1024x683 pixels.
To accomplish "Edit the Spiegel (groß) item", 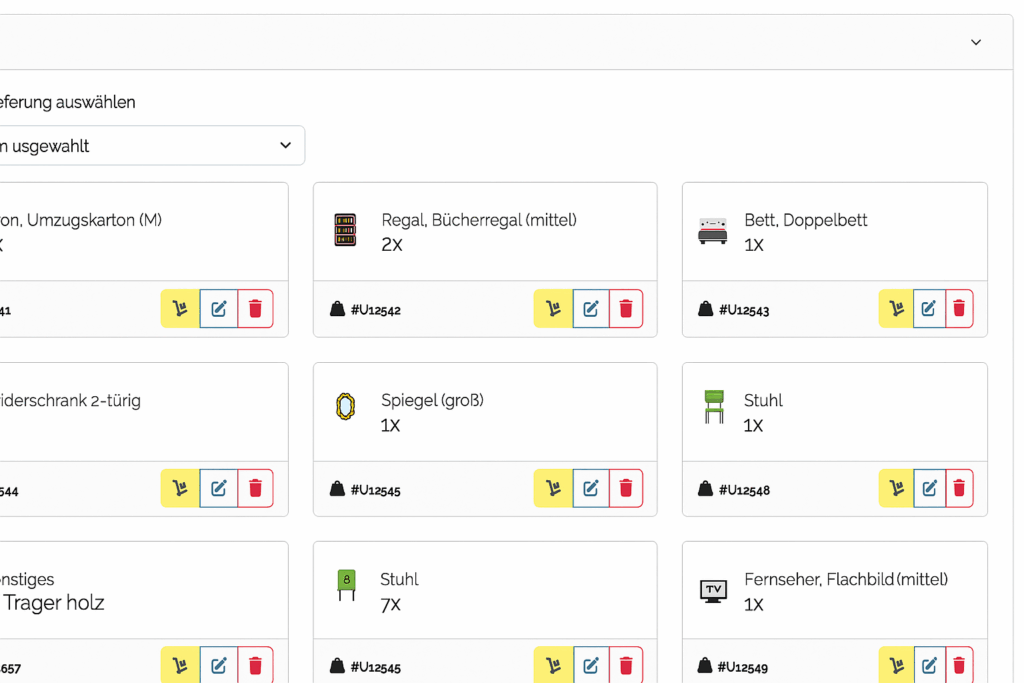I will (591, 488).
